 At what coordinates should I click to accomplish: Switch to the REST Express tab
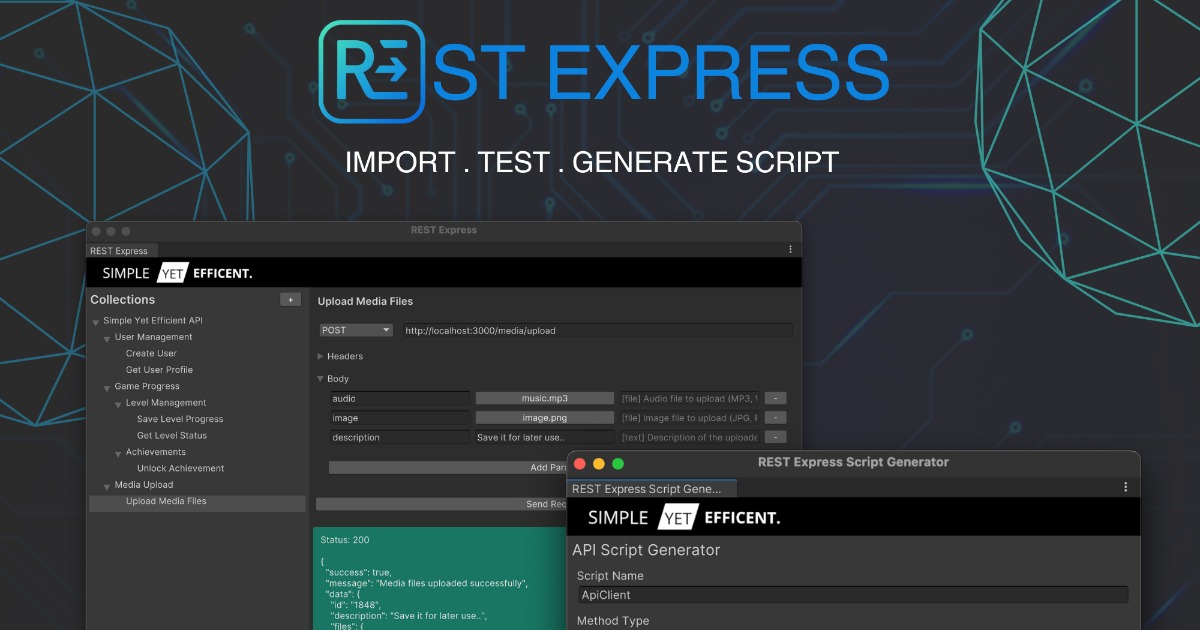click(121, 251)
